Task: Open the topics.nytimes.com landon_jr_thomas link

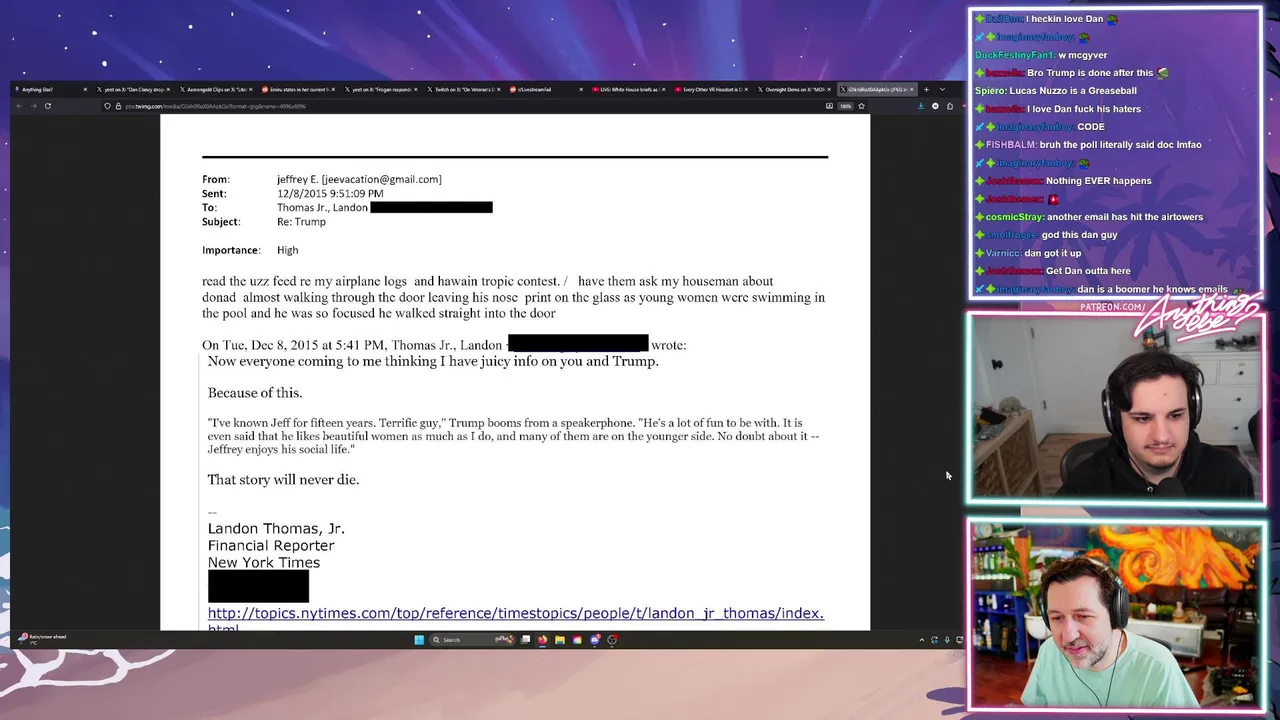Action: click(x=515, y=614)
